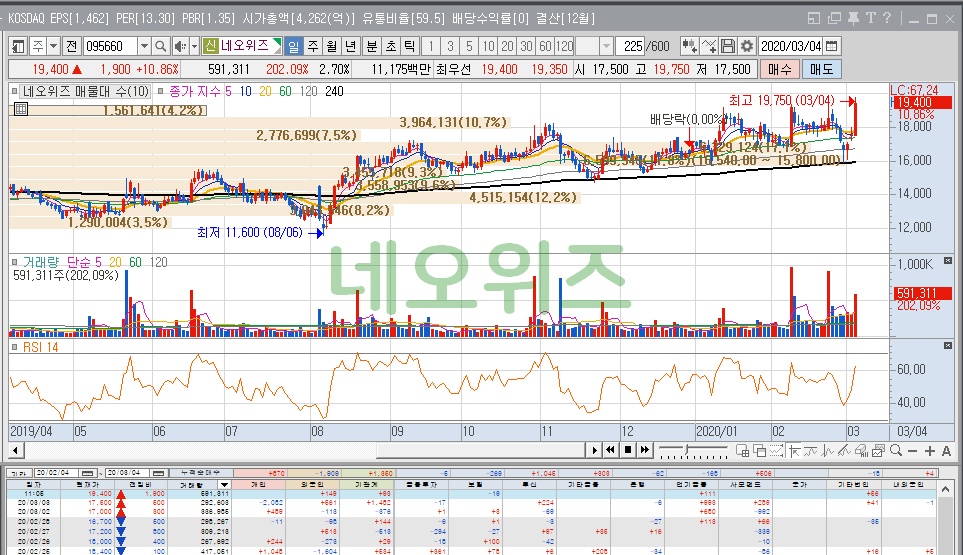This screenshot has width=963, height=555.
Task: Toggle the RSI 14 legend square marker
Action: [14, 347]
